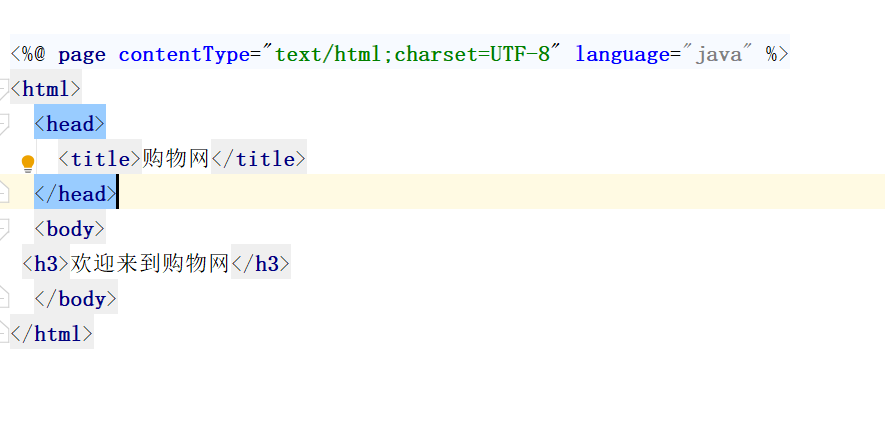
Task: Click the language attribute name
Action: [622, 55]
